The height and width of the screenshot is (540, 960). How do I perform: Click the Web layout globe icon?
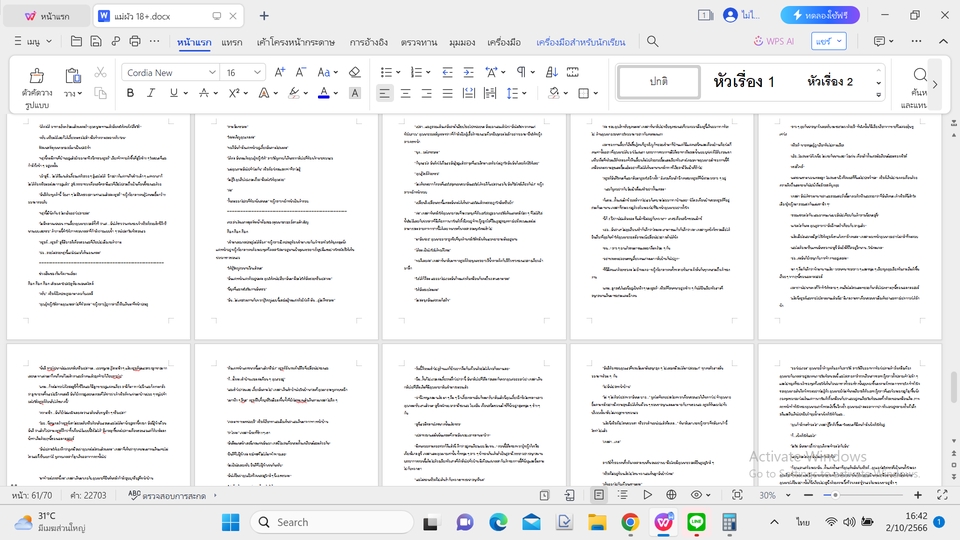pos(671,495)
